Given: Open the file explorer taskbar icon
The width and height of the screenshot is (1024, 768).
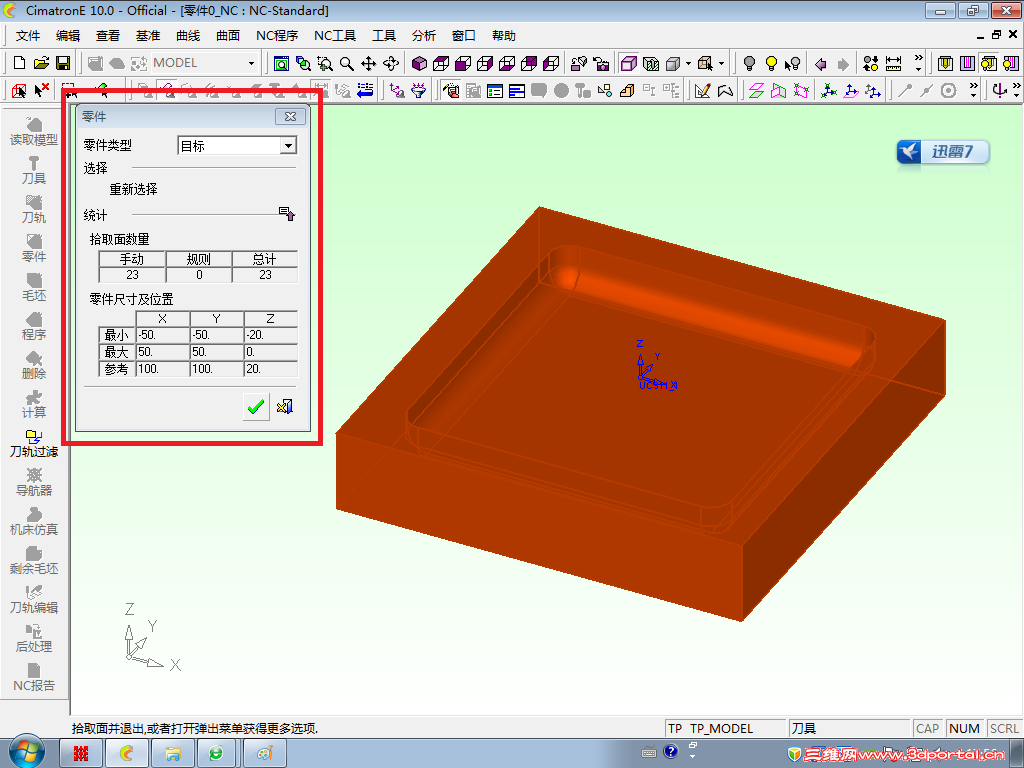Looking at the screenshot, I should point(172,754).
